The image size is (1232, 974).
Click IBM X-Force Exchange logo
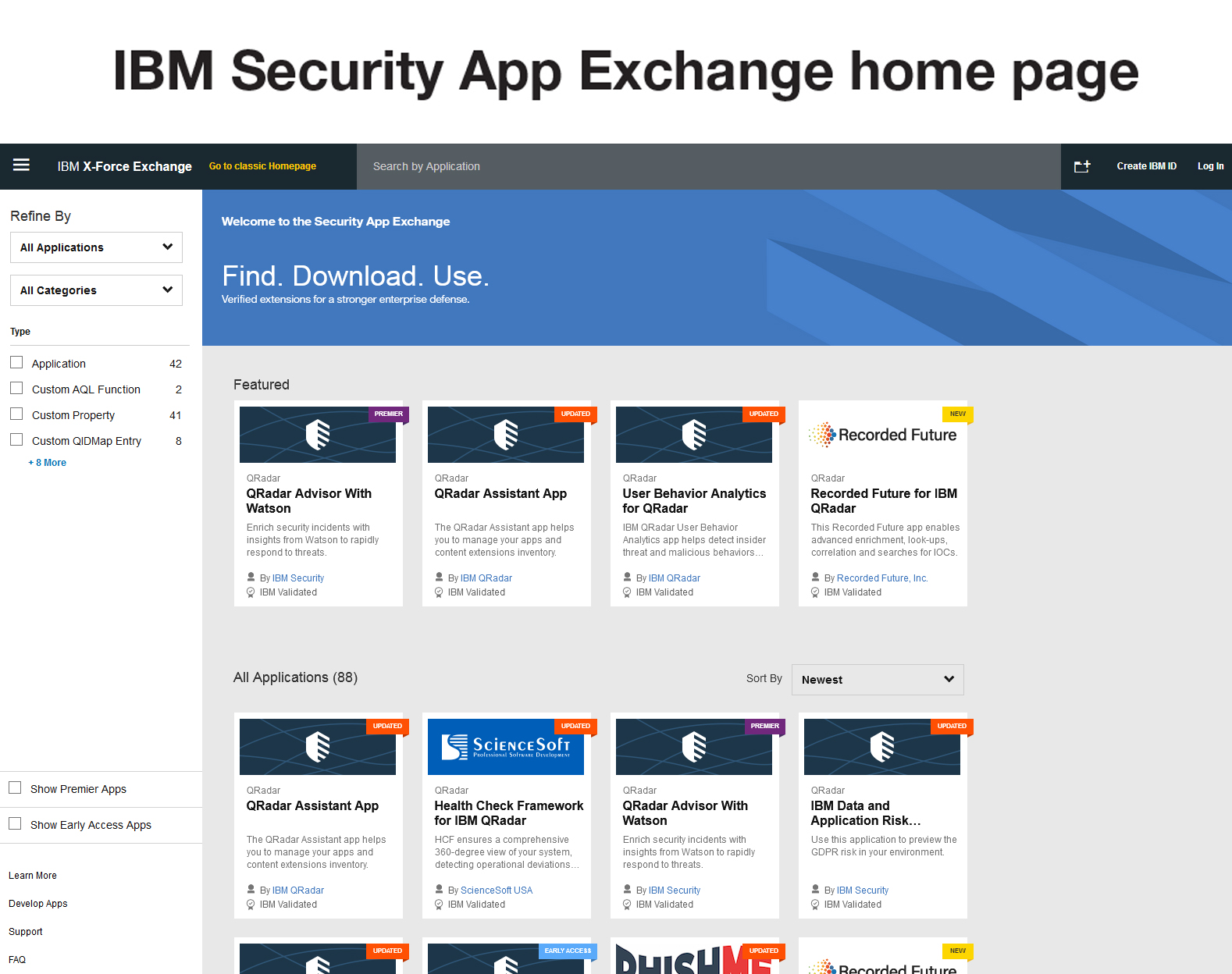pos(124,166)
